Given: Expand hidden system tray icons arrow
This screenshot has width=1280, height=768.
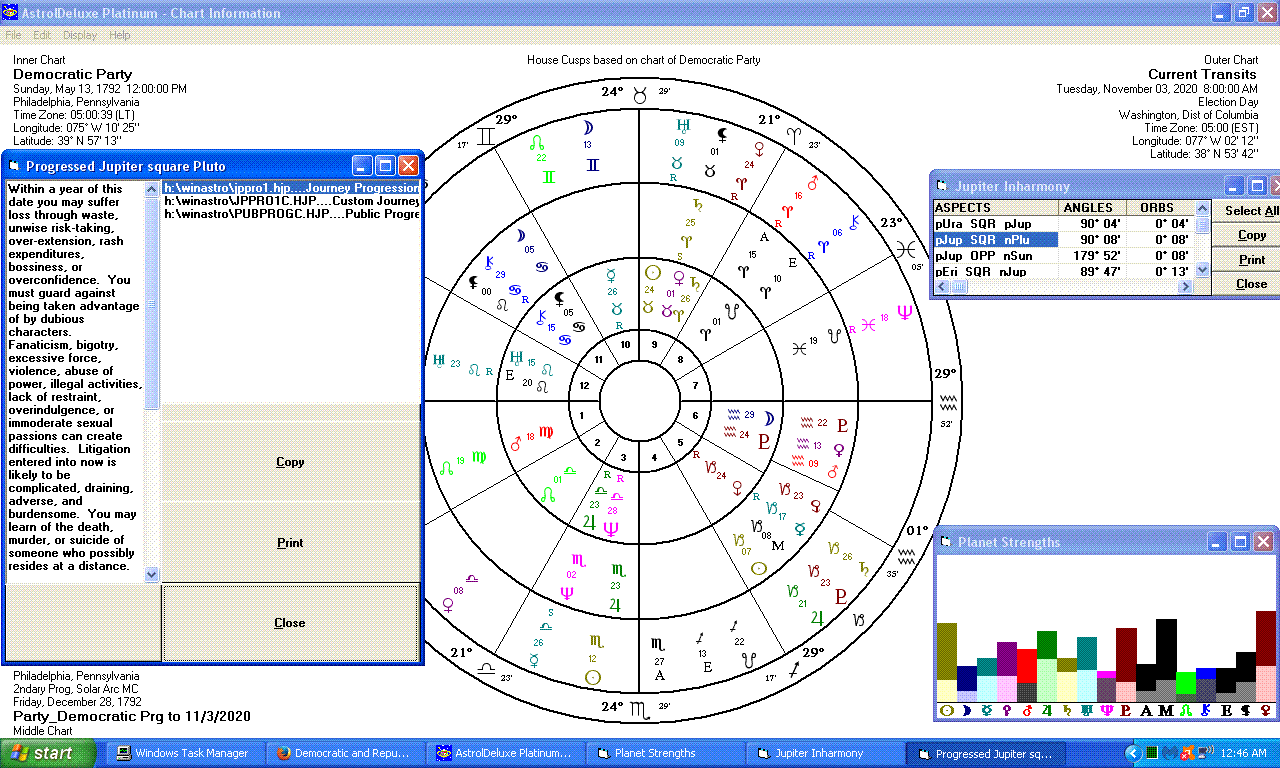Looking at the screenshot, I should pos(1133,753).
